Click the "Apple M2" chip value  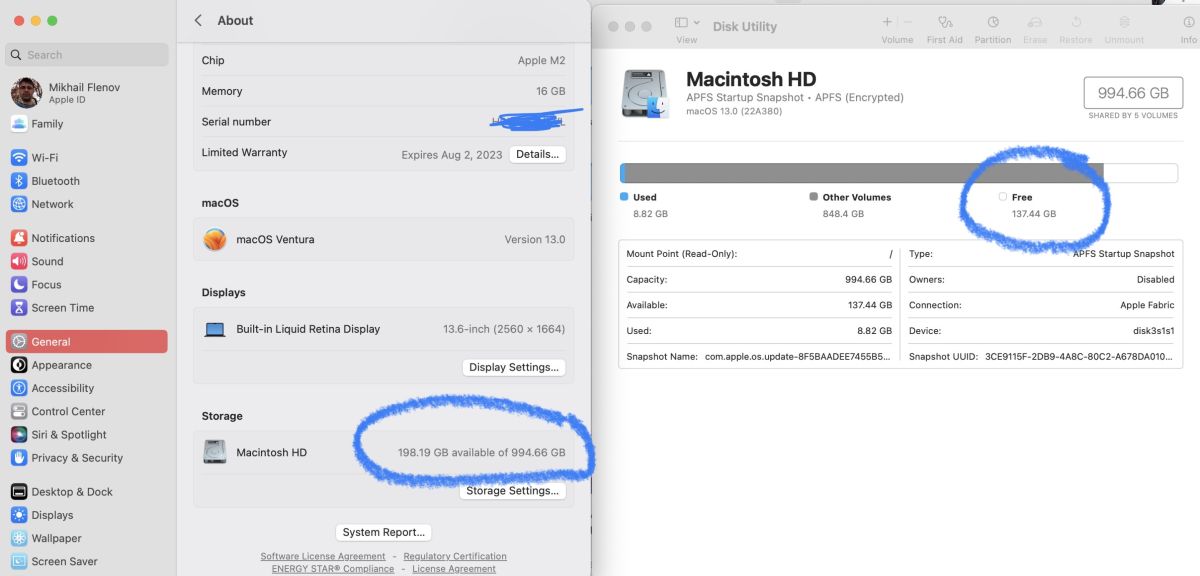point(541,60)
